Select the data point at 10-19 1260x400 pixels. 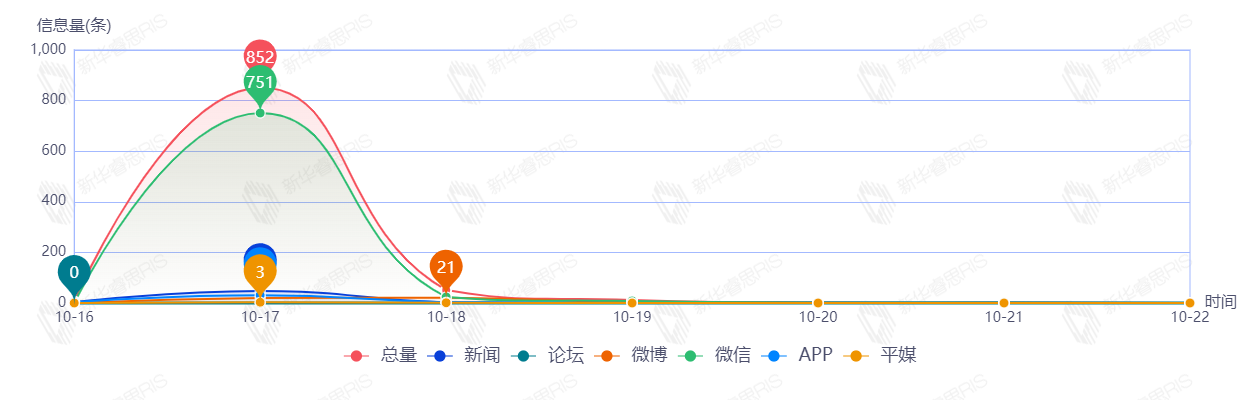tap(632, 303)
